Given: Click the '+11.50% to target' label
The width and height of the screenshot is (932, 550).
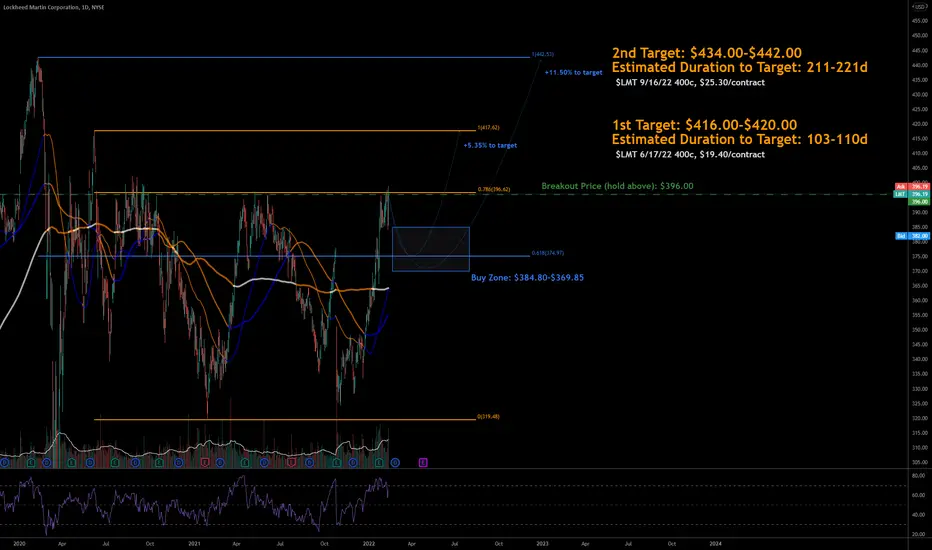Looking at the screenshot, I should pos(573,73).
